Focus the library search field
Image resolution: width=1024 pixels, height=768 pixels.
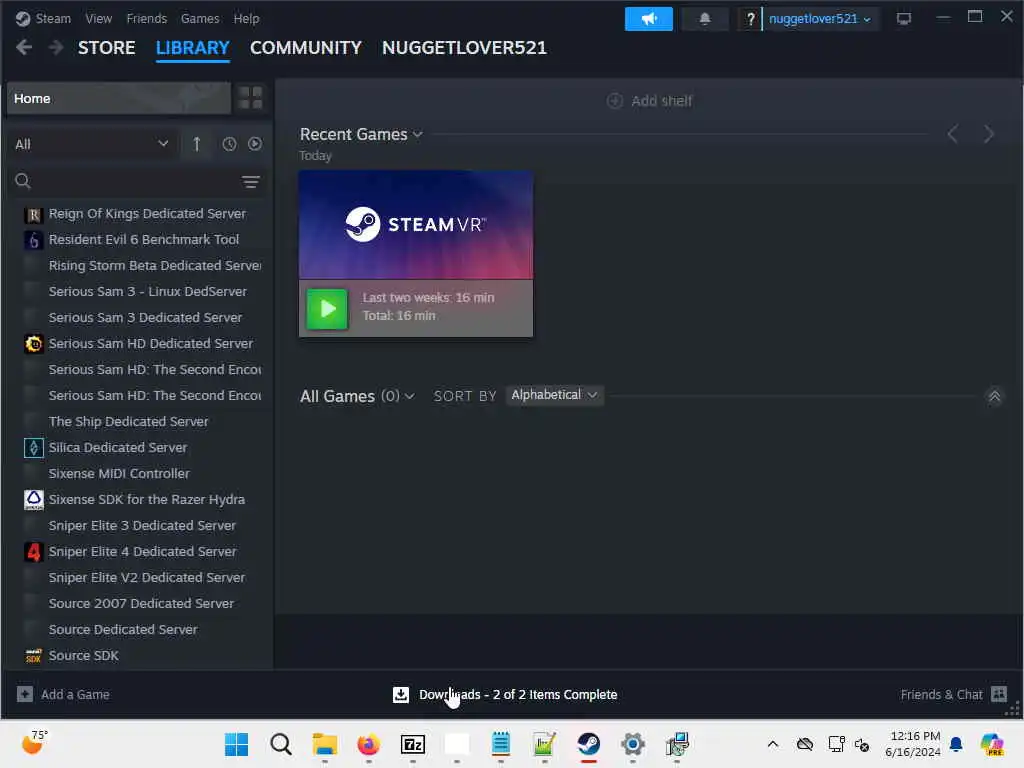(134, 181)
